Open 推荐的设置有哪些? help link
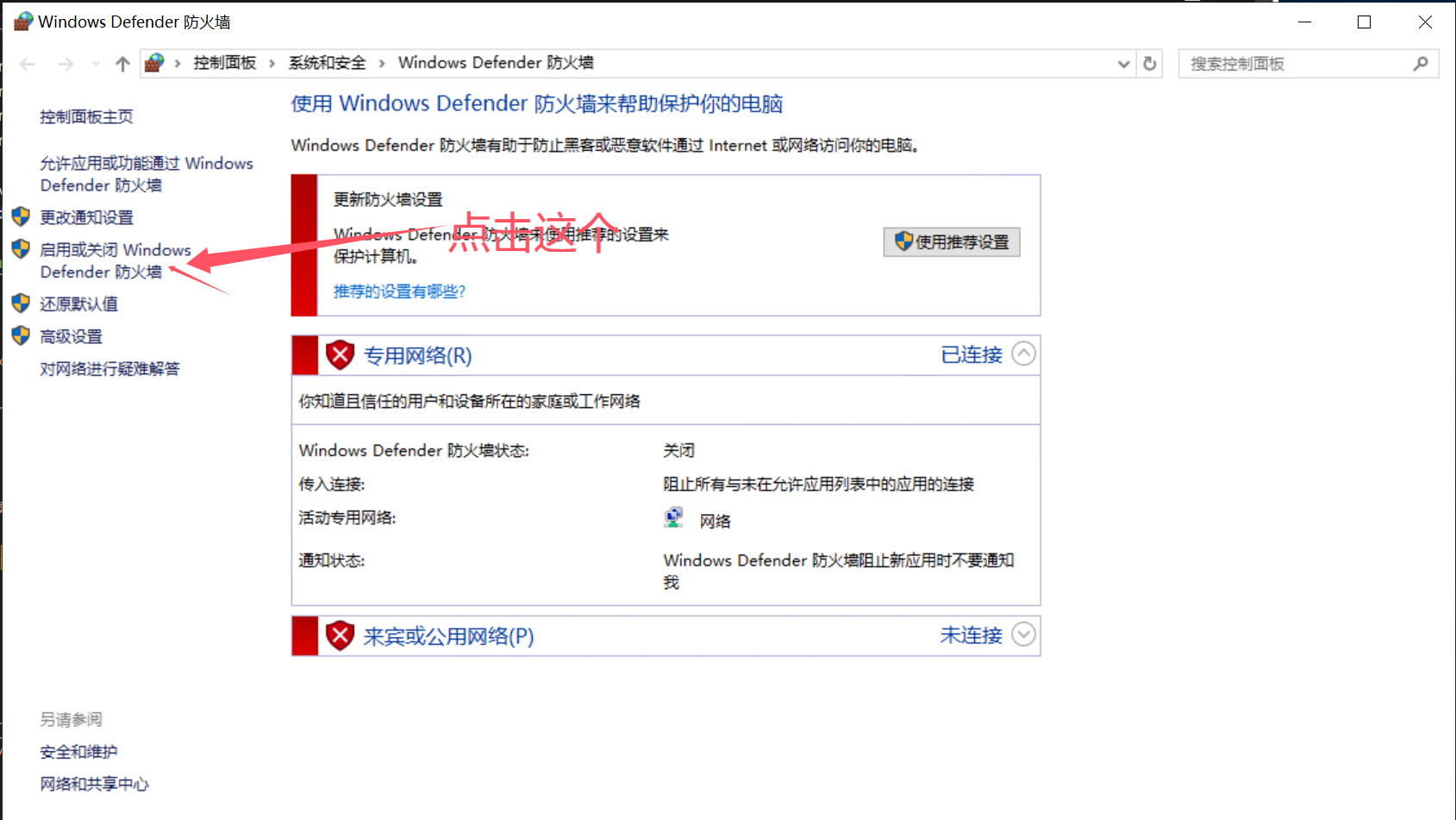1456x820 pixels. (x=399, y=291)
